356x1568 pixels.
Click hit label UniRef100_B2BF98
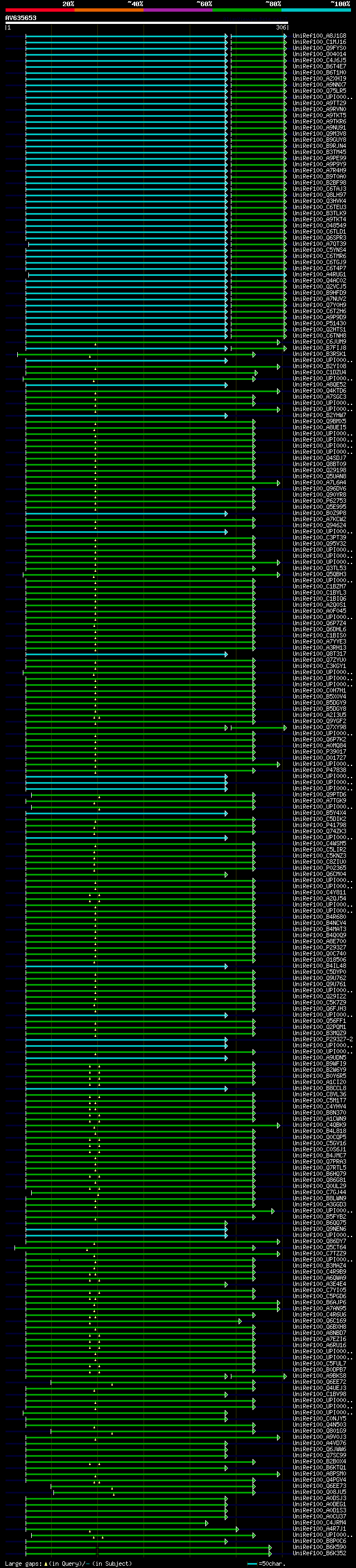(x=319, y=182)
